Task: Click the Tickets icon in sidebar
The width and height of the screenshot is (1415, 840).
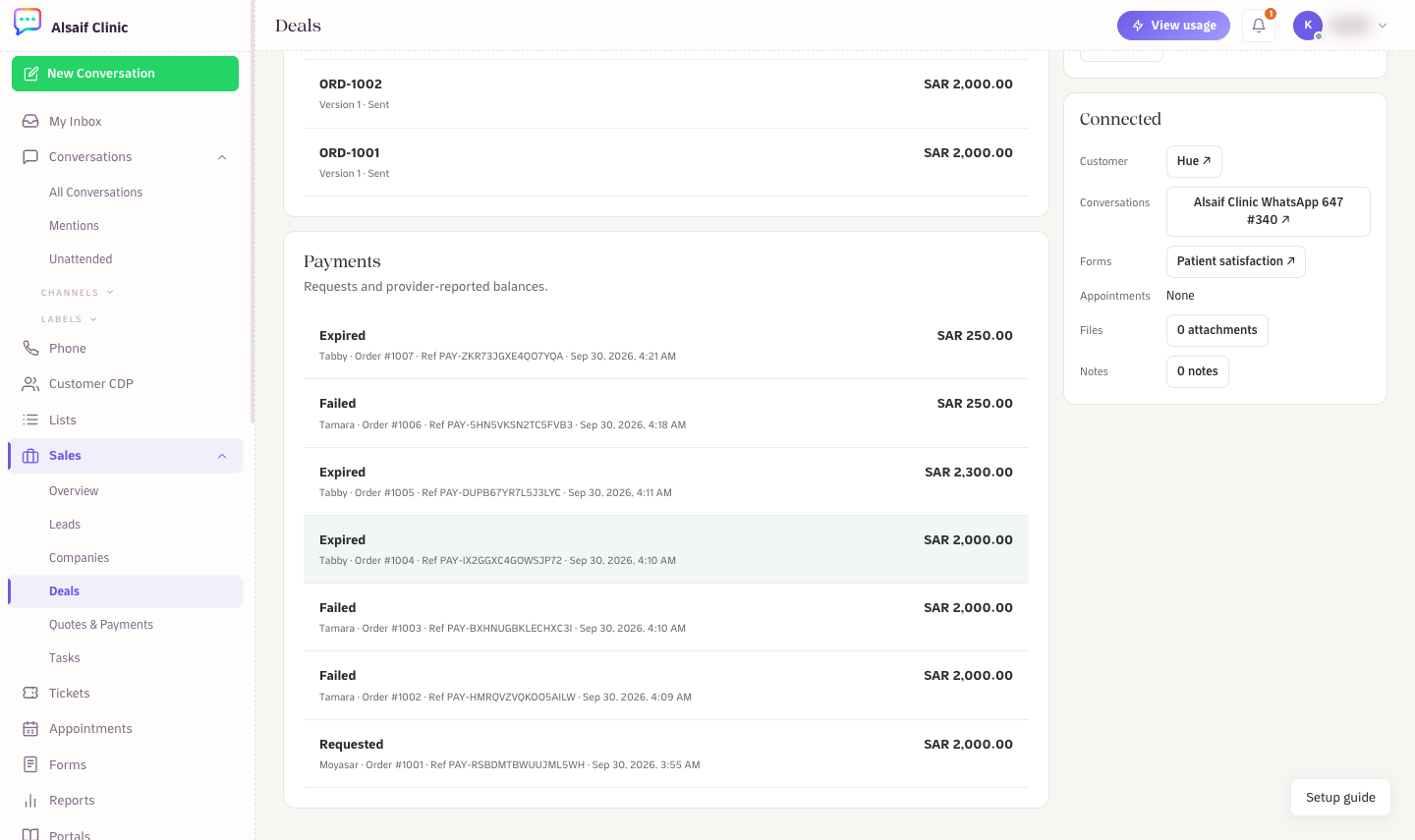Action: [x=30, y=694]
